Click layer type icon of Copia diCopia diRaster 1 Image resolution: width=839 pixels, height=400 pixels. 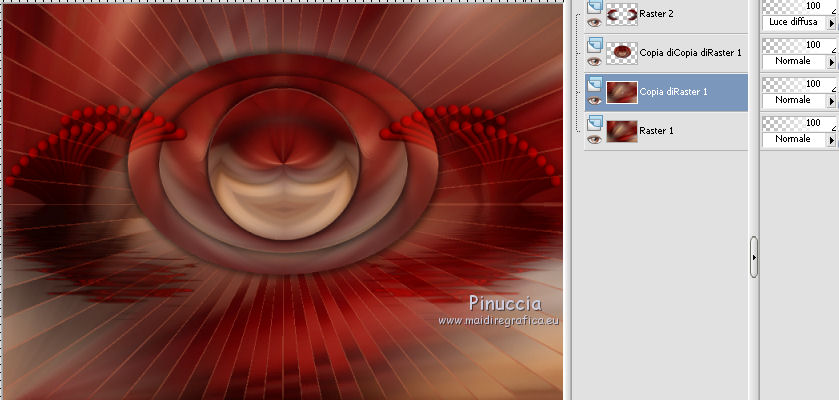coord(594,45)
